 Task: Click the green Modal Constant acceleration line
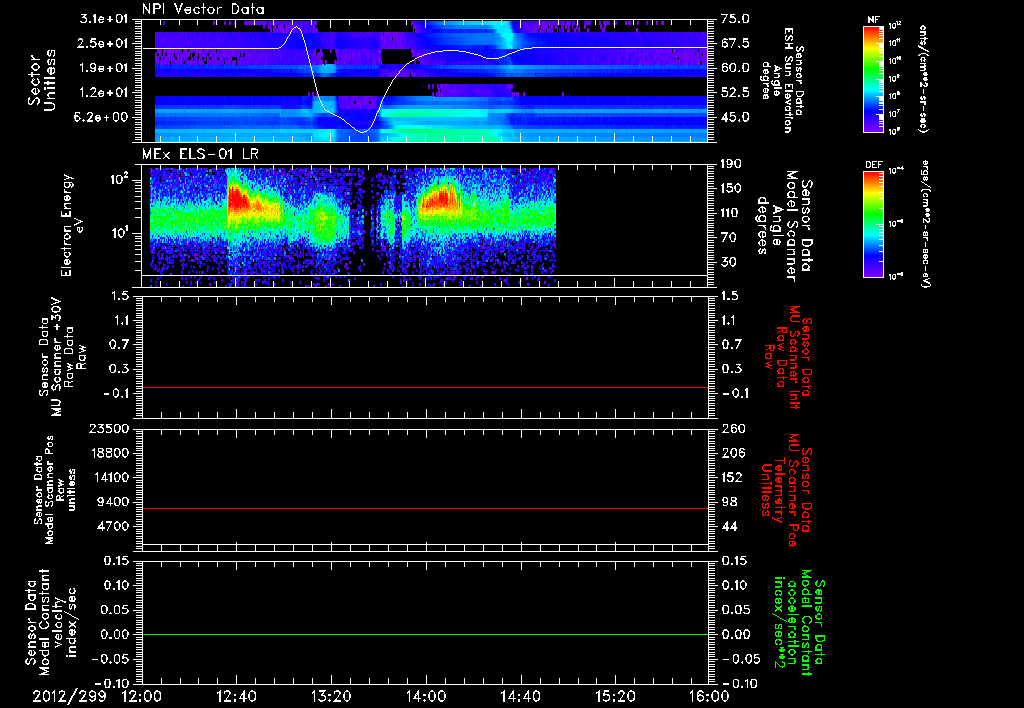click(x=424, y=634)
